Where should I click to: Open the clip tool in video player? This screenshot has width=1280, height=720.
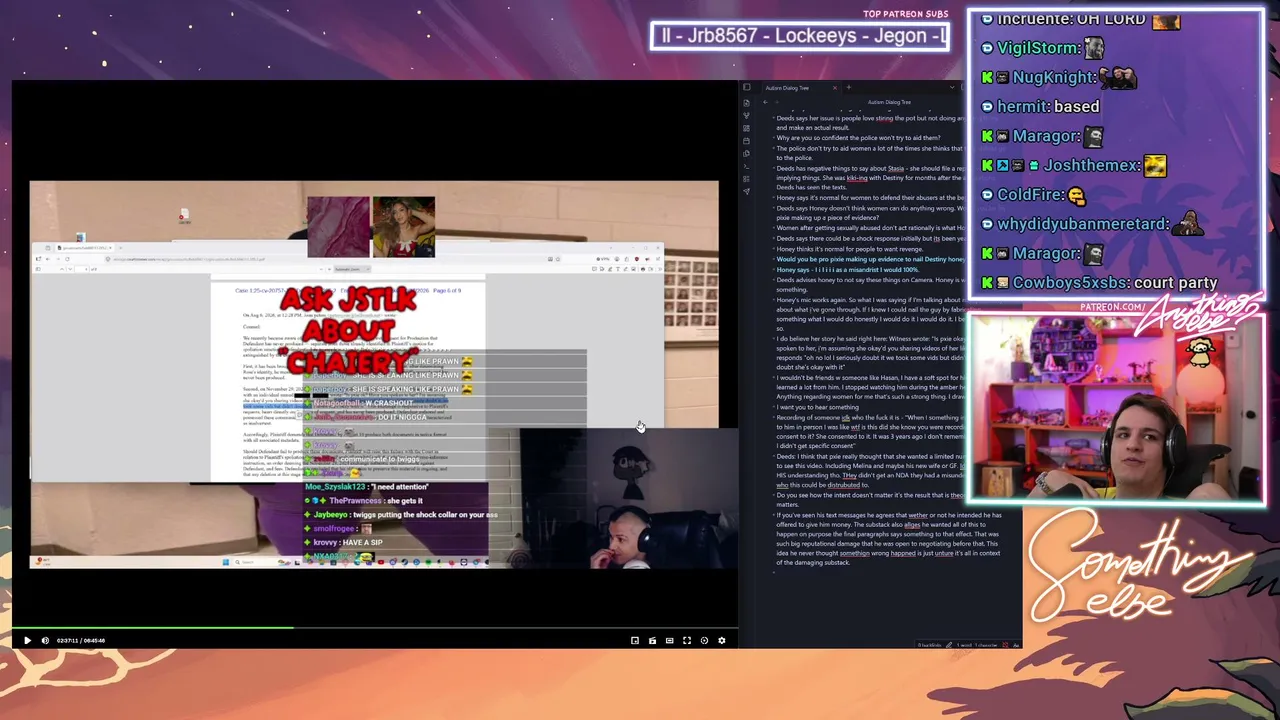click(652, 640)
